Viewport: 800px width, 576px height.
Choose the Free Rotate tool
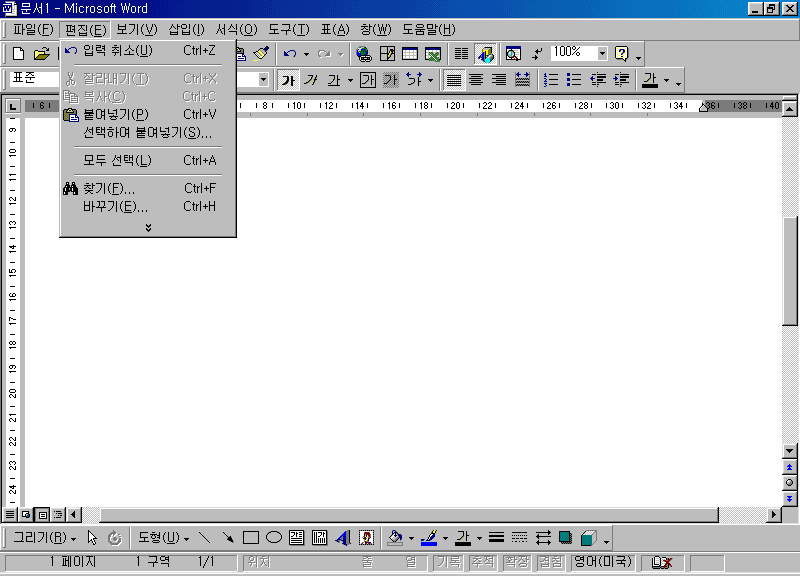[x=115, y=538]
